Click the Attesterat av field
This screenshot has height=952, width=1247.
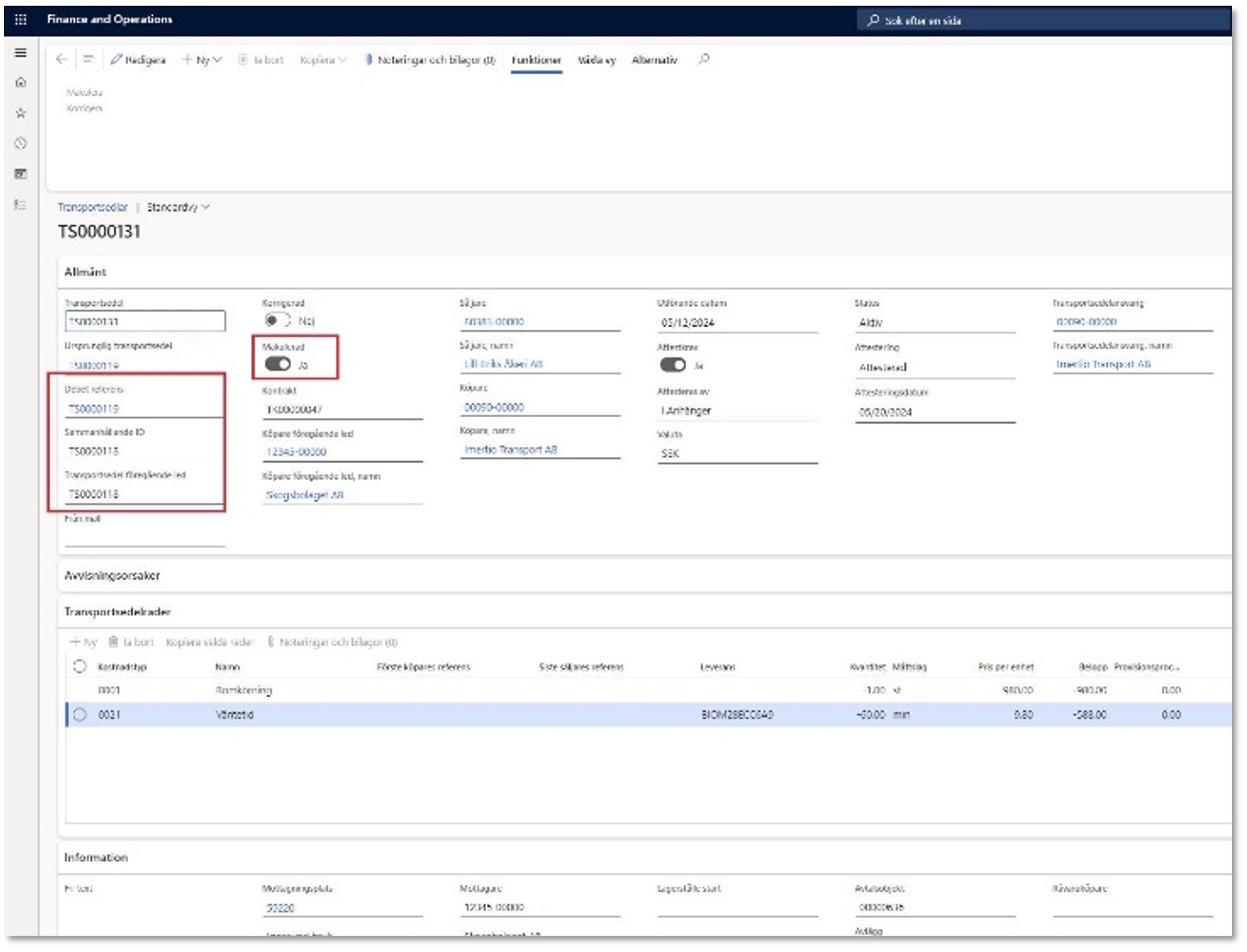point(737,411)
